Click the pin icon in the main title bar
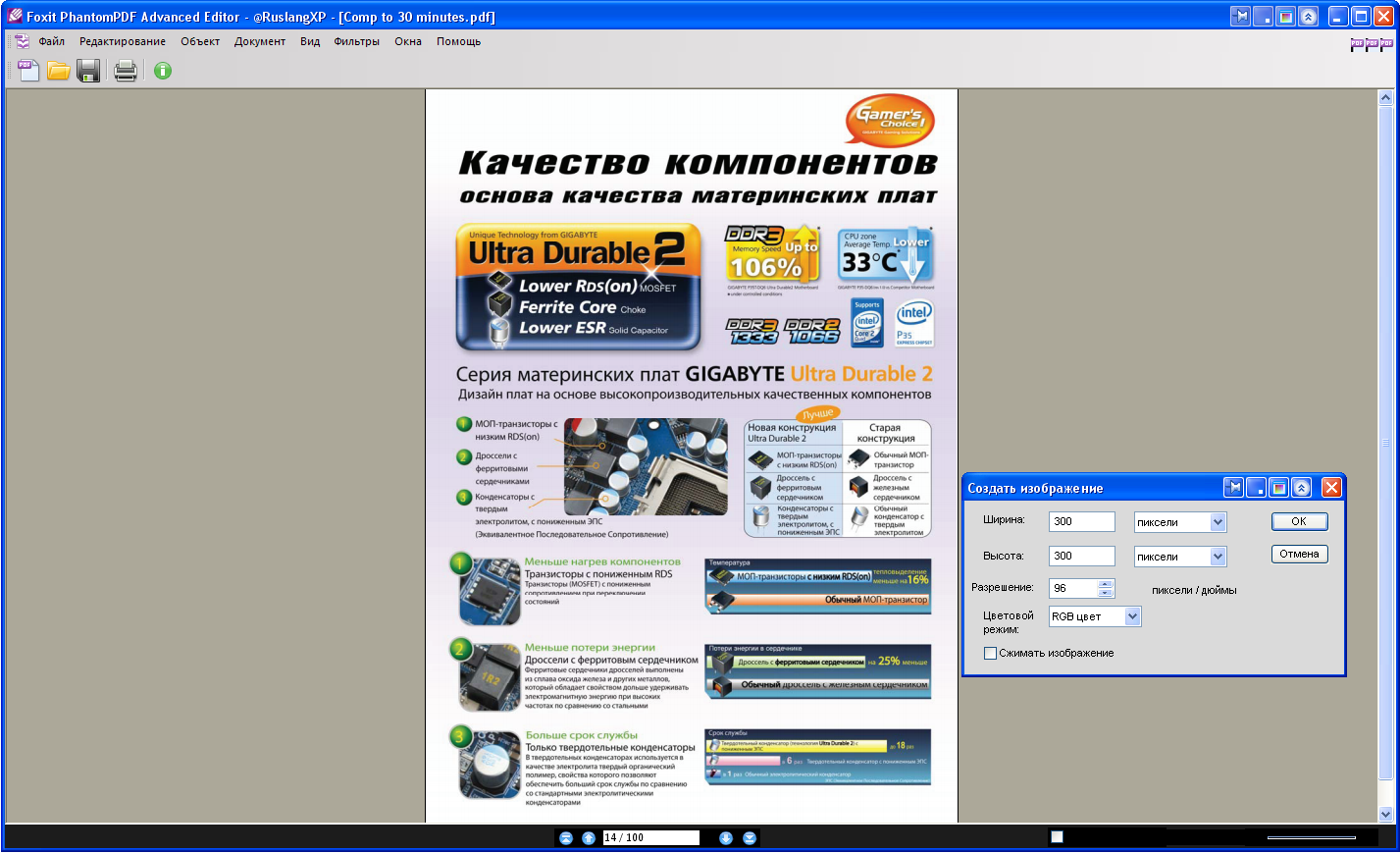 tap(1241, 17)
